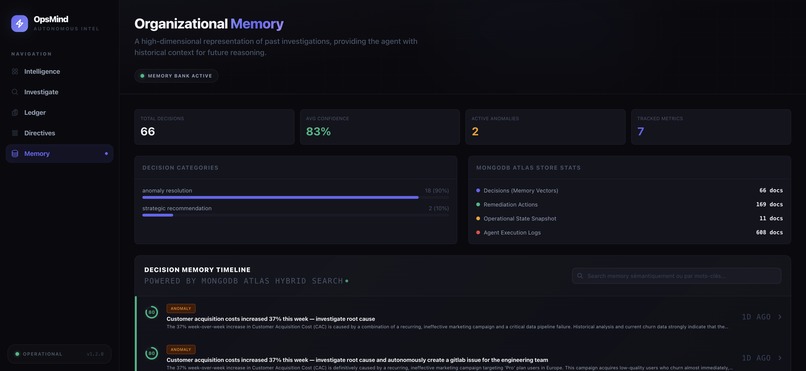Focus the Search memory input field
The image size is (806, 371).
pos(676,276)
